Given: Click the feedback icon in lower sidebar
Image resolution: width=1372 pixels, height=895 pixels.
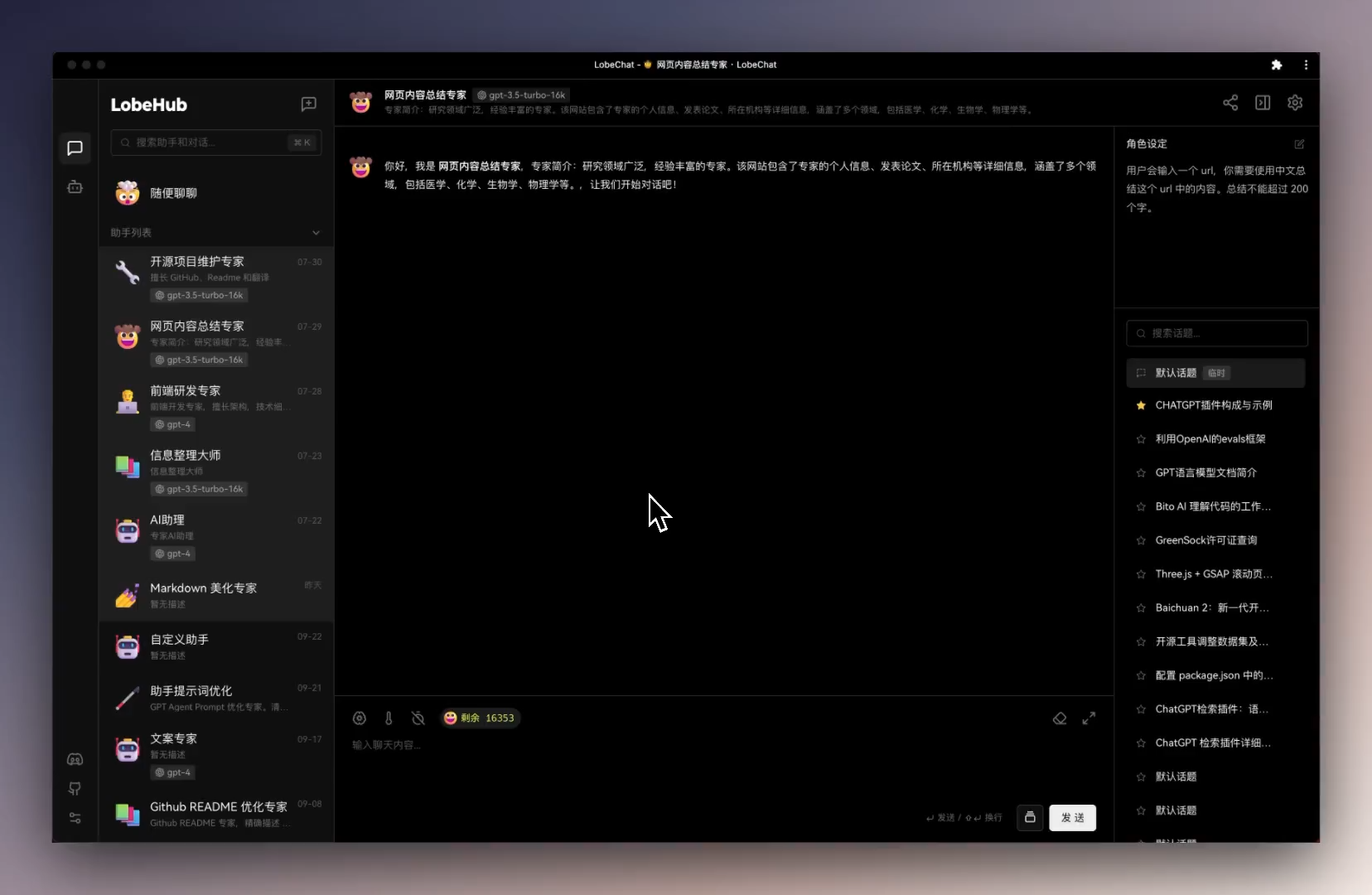Looking at the screenshot, I should point(75,789).
